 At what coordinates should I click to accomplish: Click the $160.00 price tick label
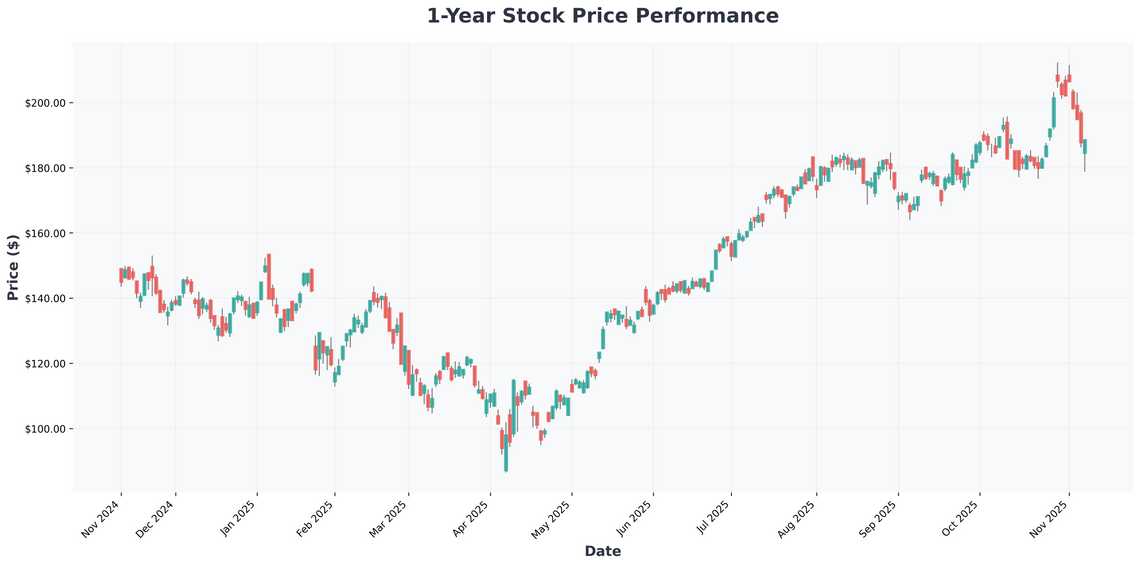coord(44,233)
